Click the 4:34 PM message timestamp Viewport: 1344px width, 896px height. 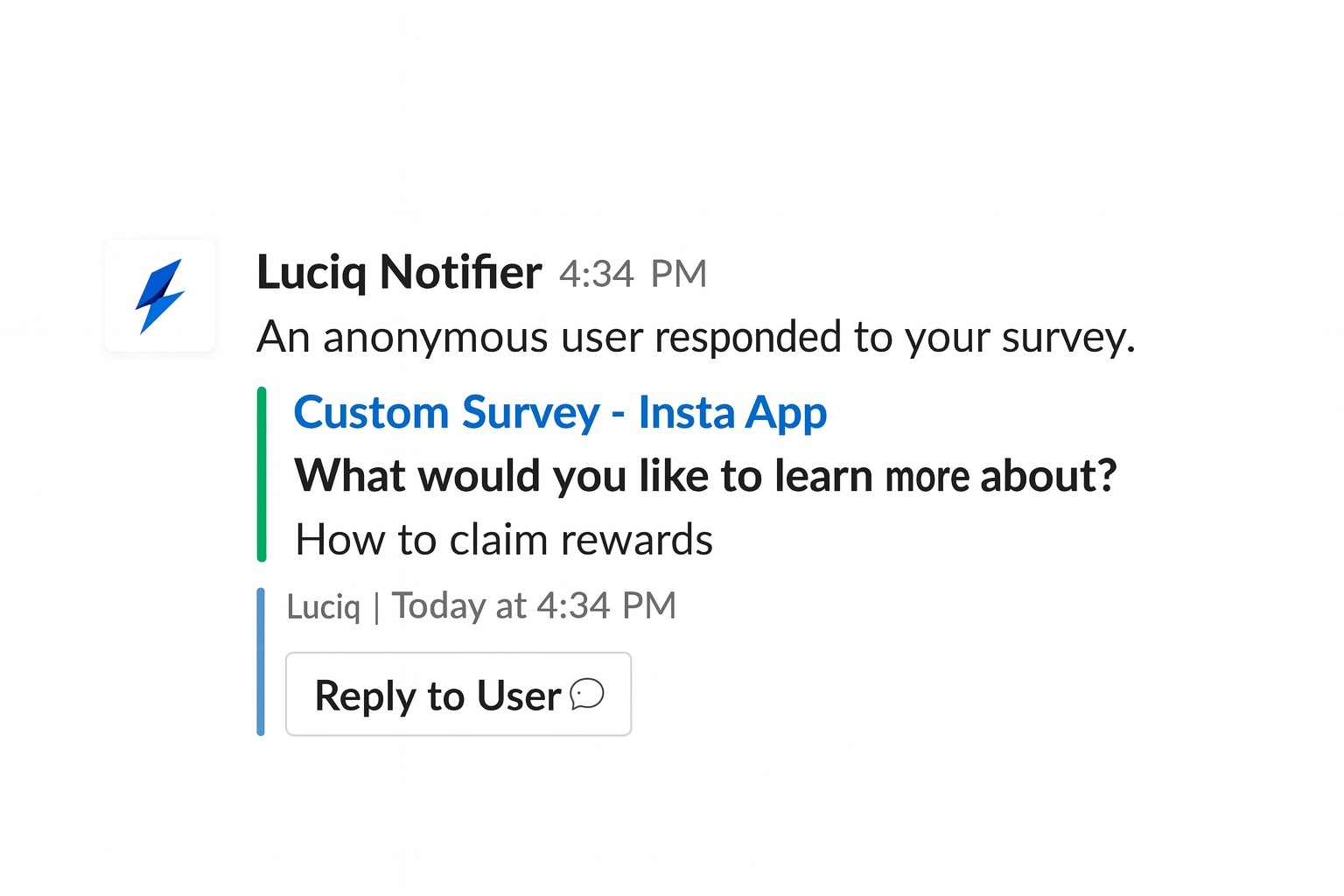tap(633, 274)
